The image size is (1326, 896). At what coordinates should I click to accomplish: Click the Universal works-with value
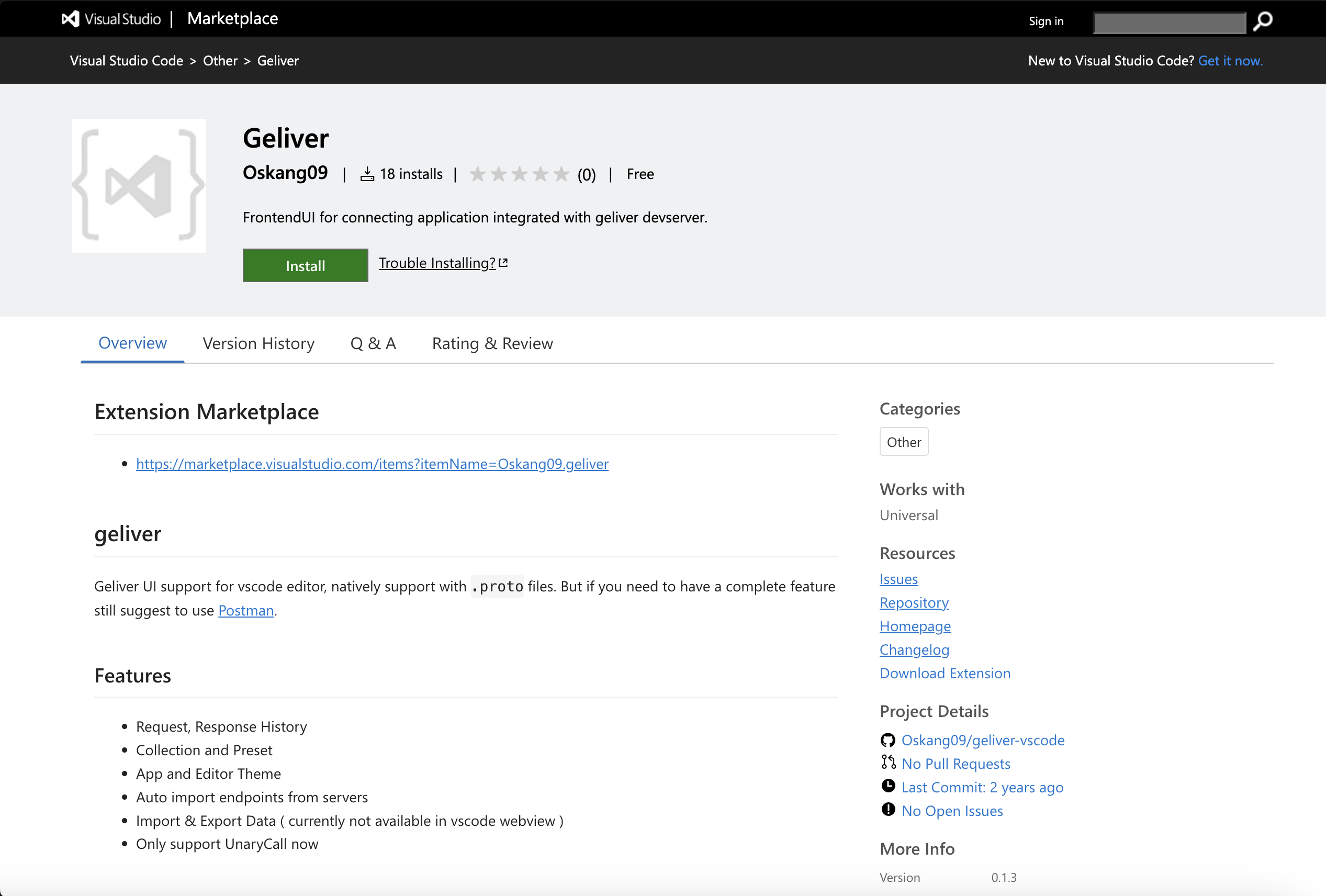coord(909,516)
